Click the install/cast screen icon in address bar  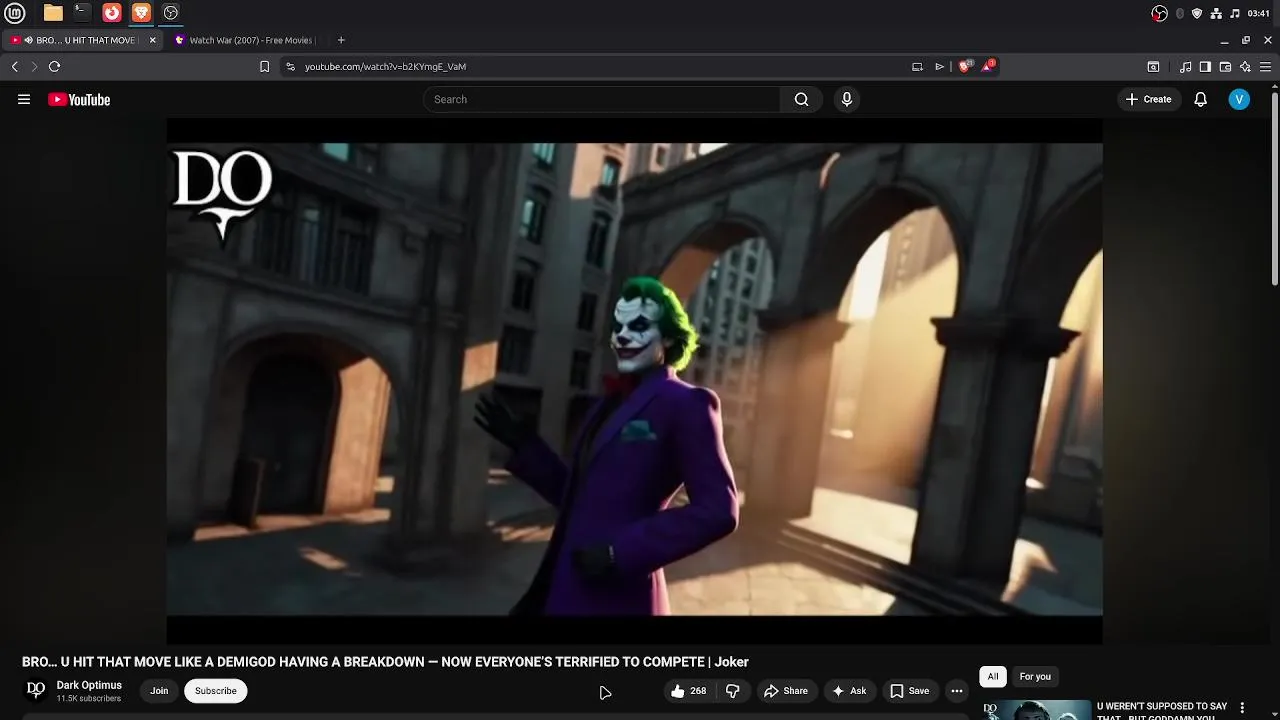pos(917,66)
